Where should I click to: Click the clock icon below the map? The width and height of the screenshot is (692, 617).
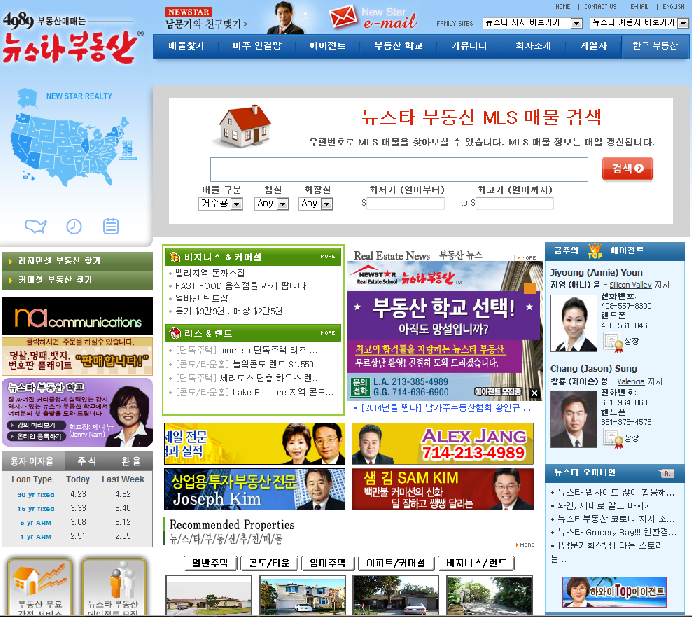pos(74,226)
